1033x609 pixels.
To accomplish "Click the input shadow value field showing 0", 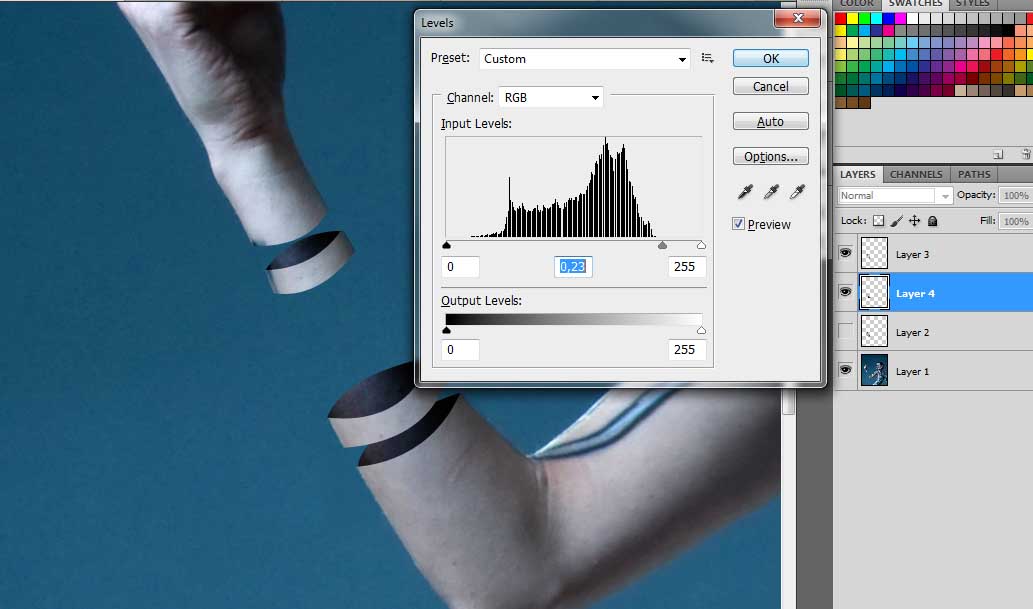I will click(460, 266).
